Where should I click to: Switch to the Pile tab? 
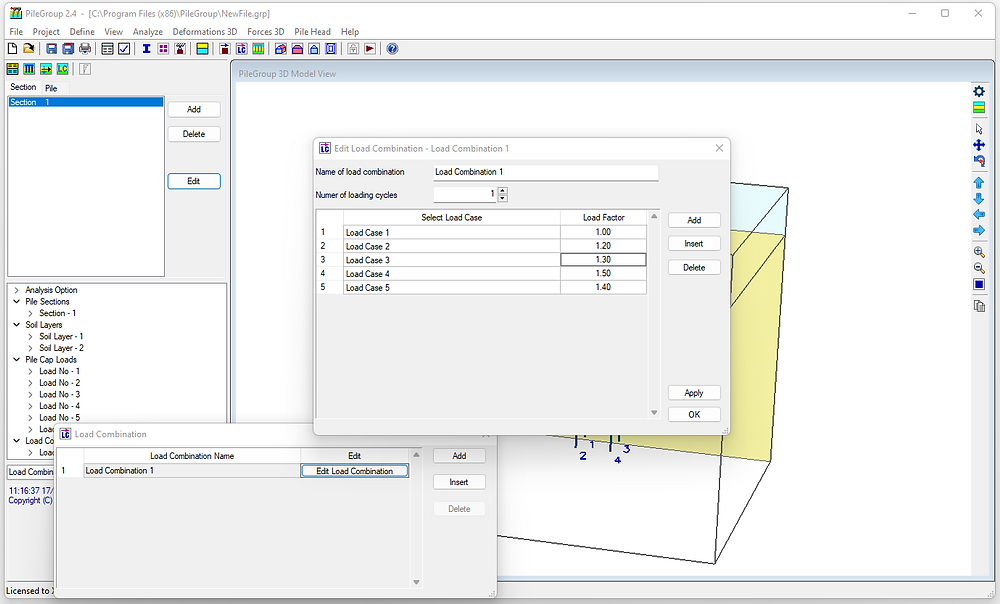point(50,87)
